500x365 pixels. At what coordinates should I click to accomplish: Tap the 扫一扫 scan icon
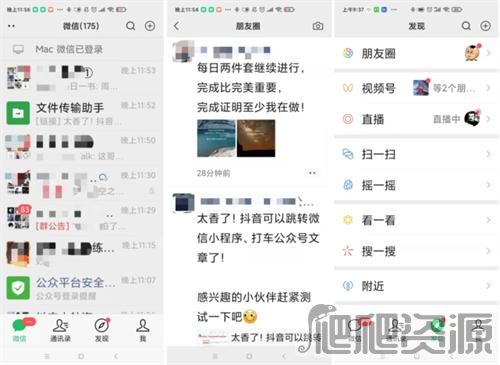[x=348, y=154]
